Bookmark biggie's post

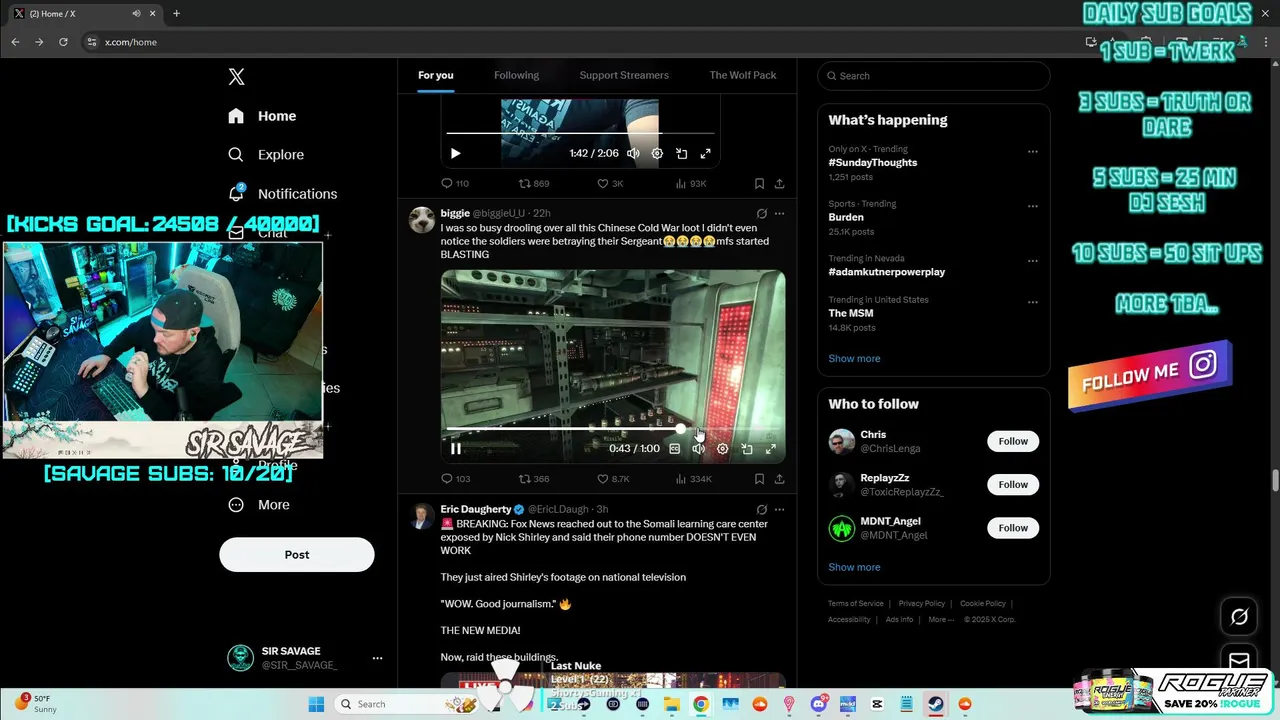(x=759, y=479)
